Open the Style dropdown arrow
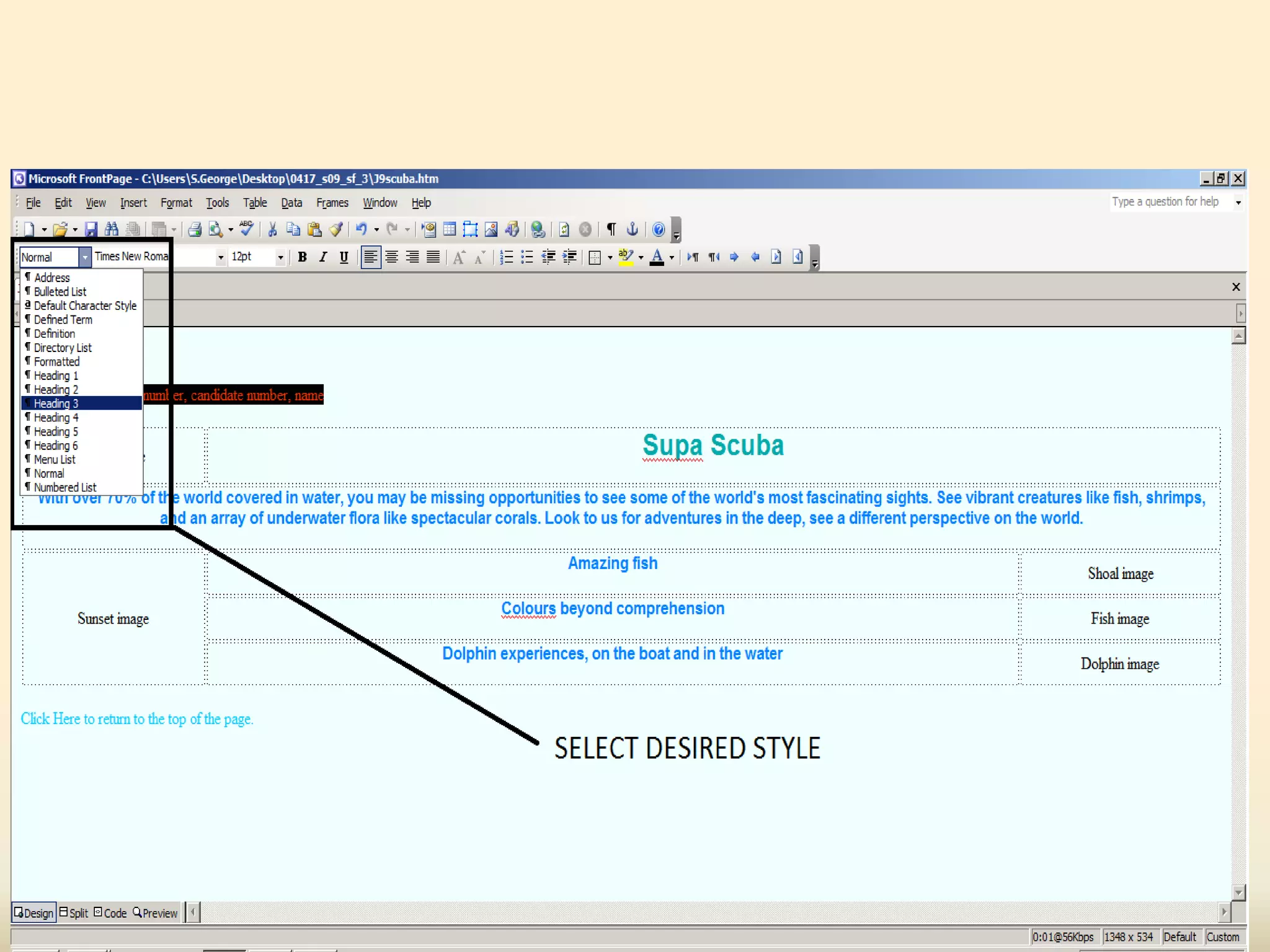Screen dimensions: 1270x952 [x=85, y=257]
